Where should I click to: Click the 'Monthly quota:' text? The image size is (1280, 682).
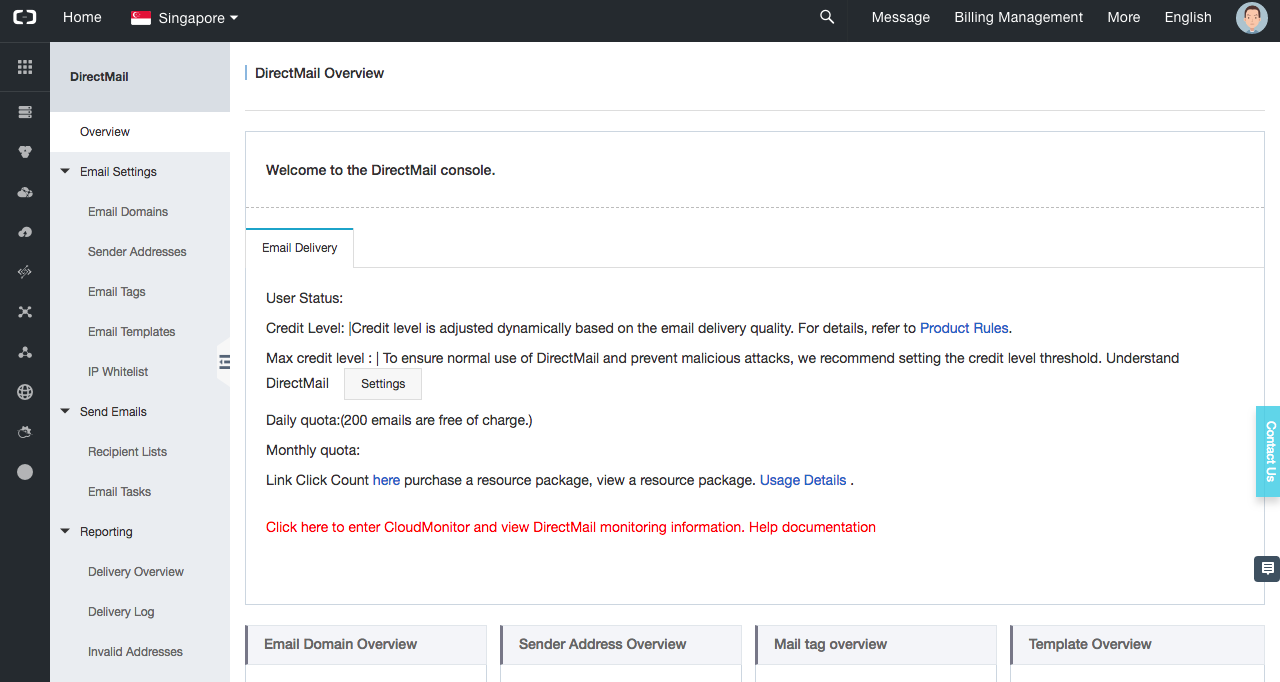pyautogui.click(x=313, y=450)
